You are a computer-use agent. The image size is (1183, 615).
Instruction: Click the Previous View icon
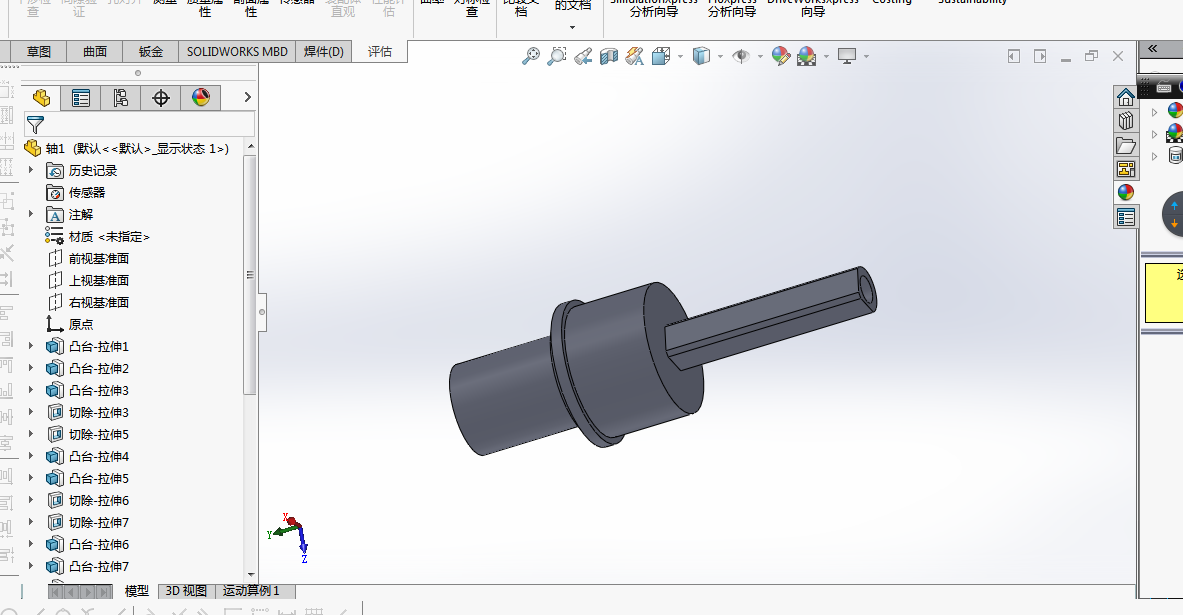[582, 56]
